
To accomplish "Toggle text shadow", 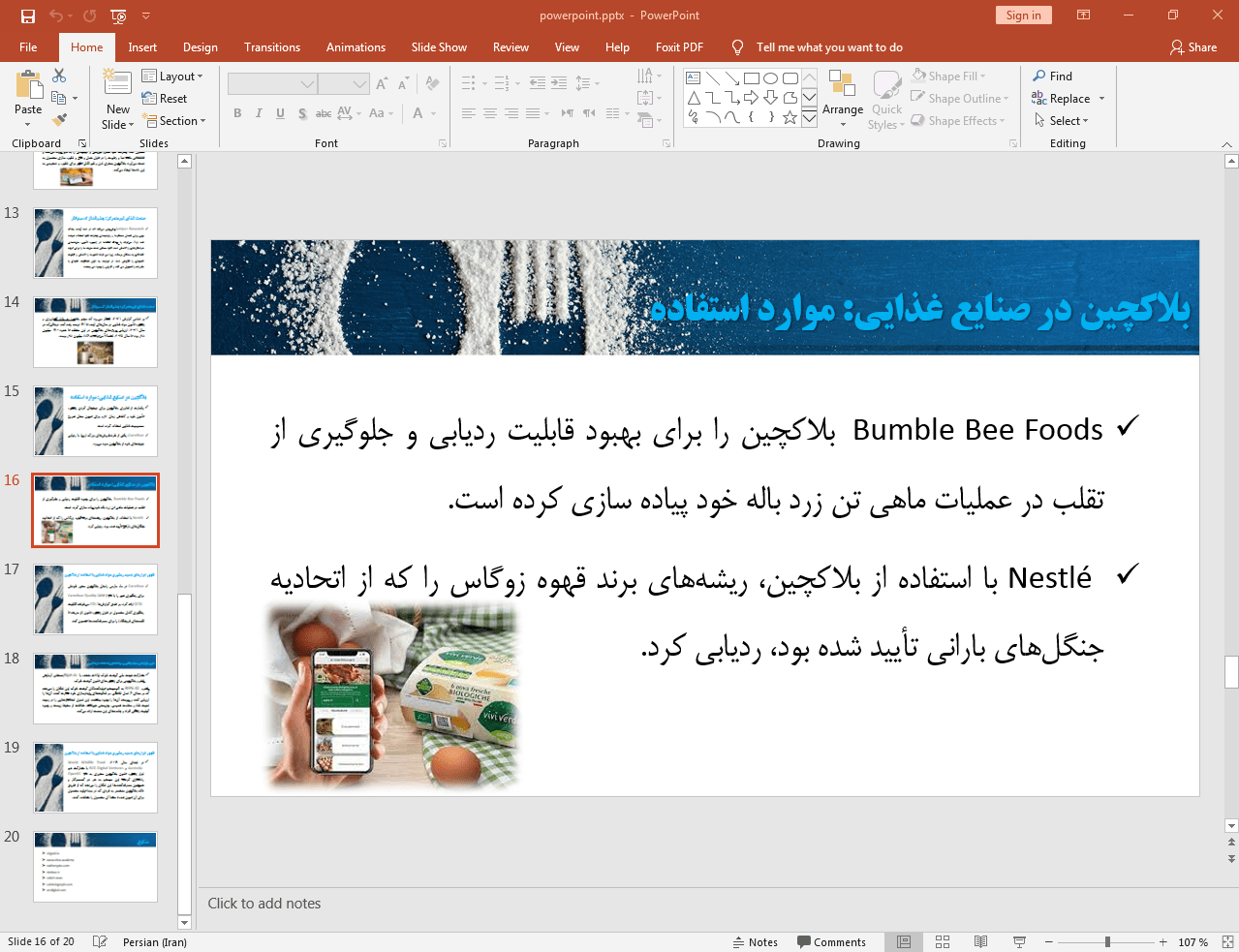I will click(302, 113).
